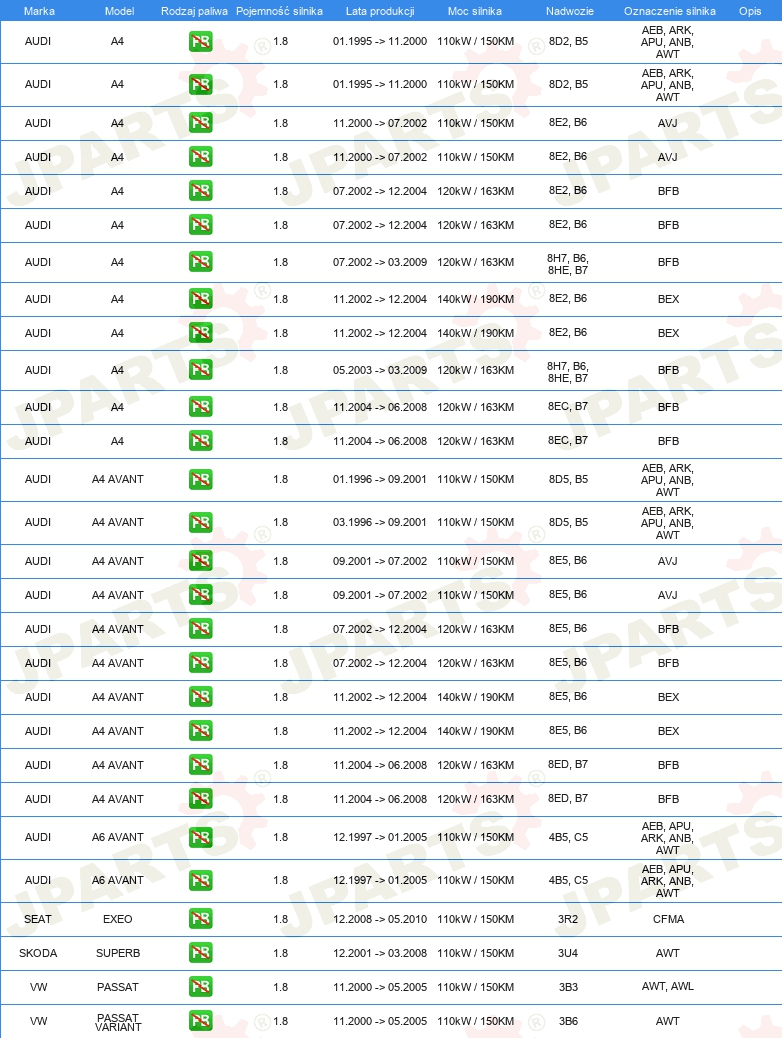Viewport: 782px width, 1038px height.
Task: Click the fuel type icon in SKODA SUPERB row
Action: (x=201, y=953)
